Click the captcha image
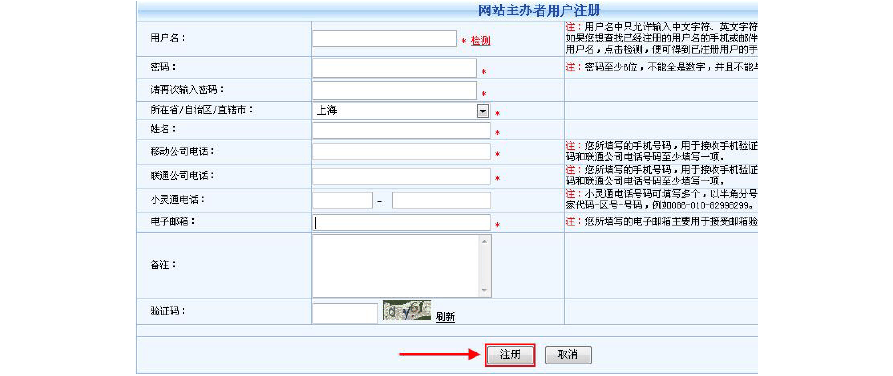893x376 pixels. [x=407, y=310]
